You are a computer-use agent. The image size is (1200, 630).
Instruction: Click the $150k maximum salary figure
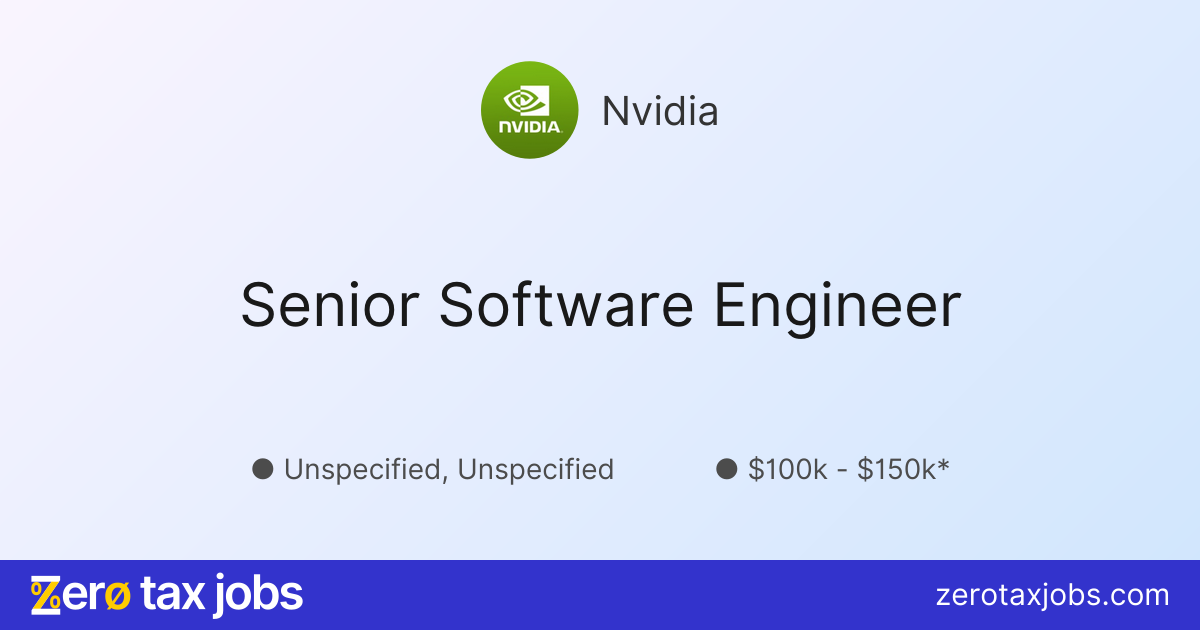coord(896,469)
